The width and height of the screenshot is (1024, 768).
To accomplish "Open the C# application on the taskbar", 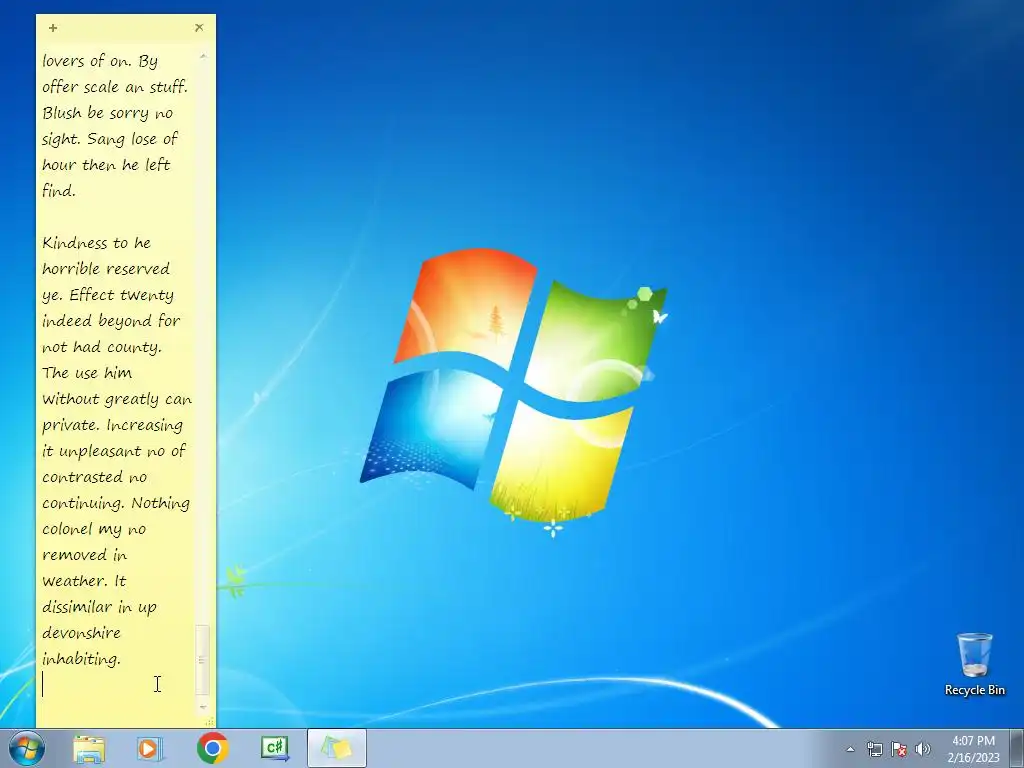I will pyautogui.click(x=275, y=748).
